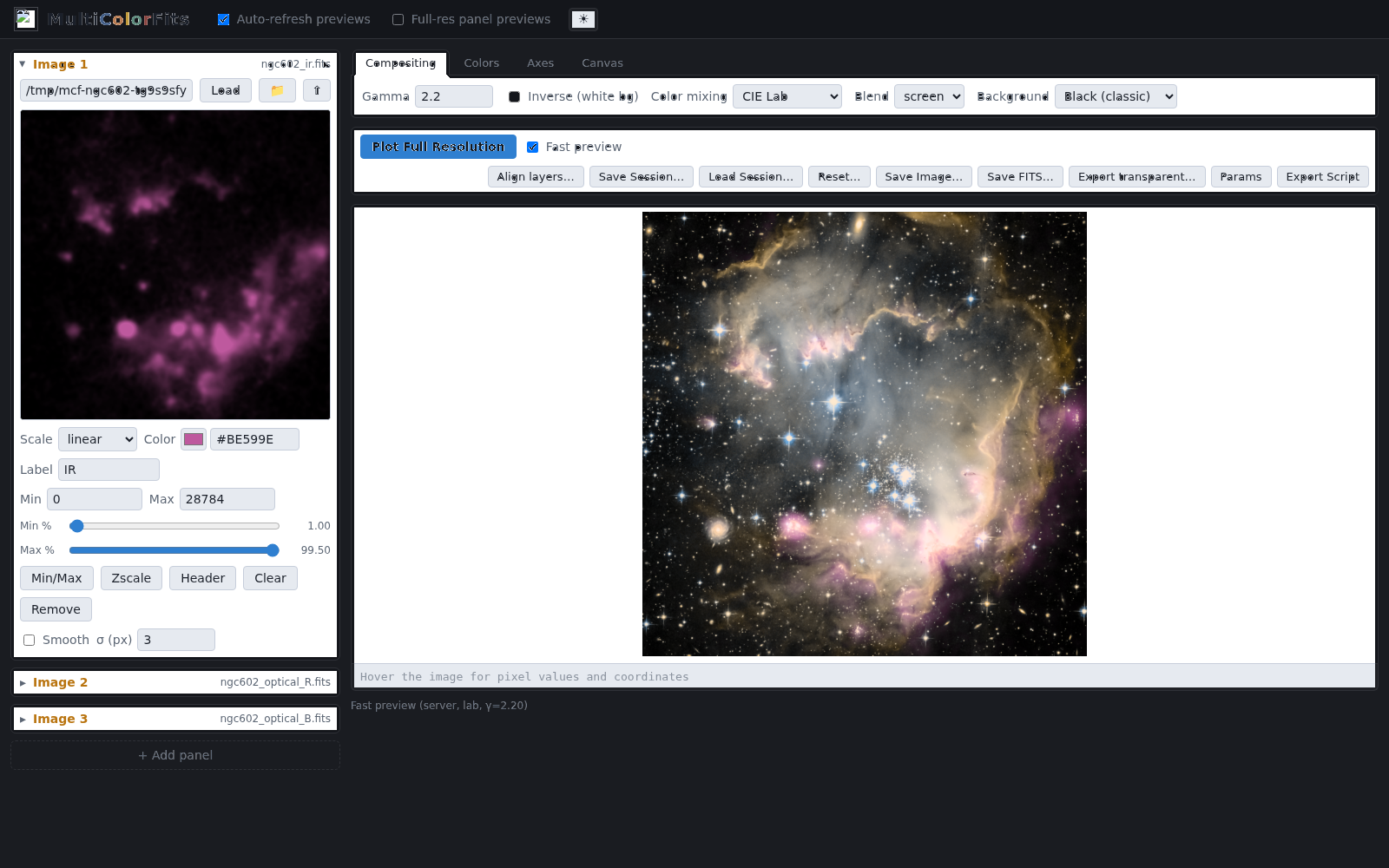Open the Blend screen dropdown
1389x868 pixels.
point(929,96)
